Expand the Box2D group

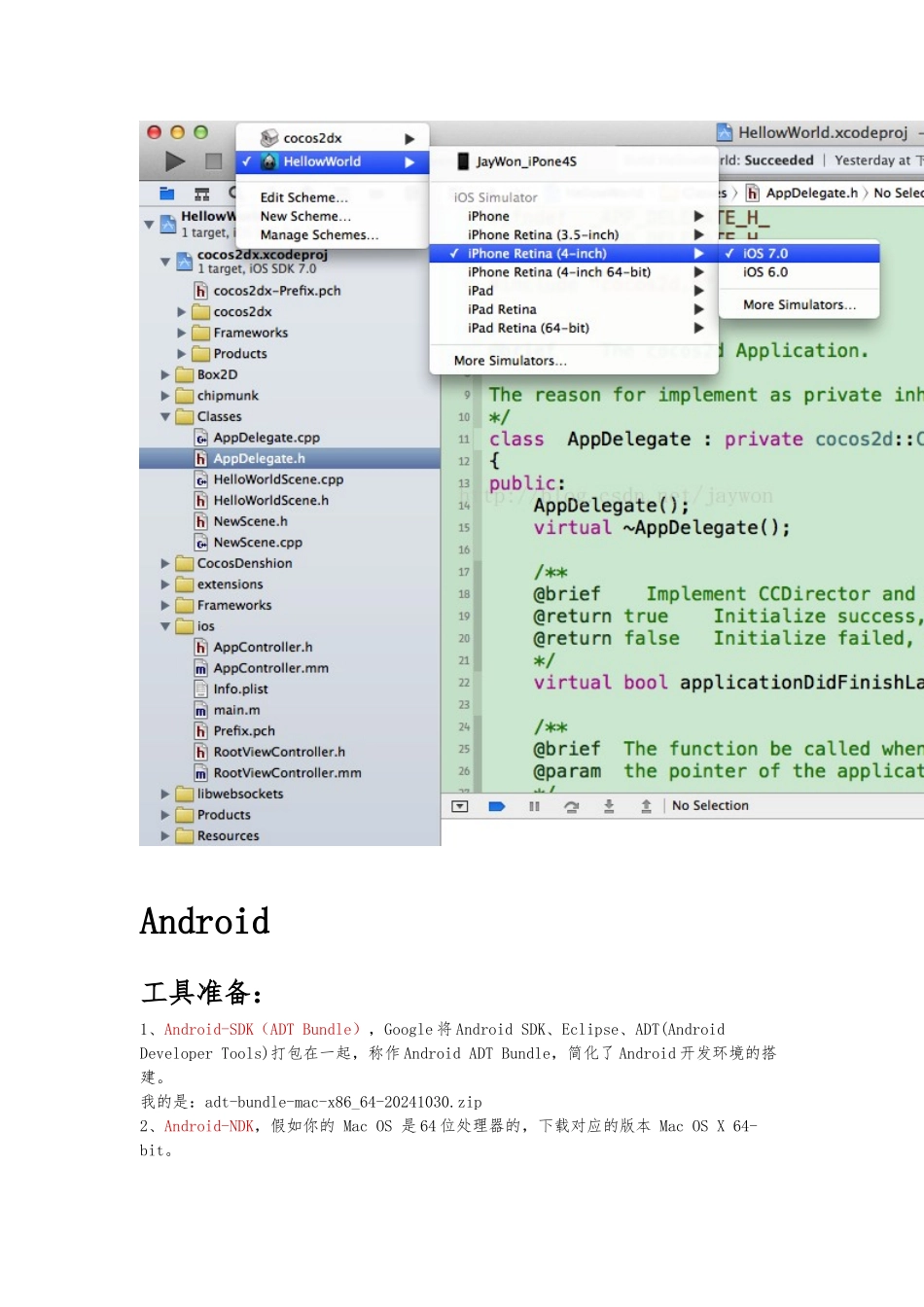pos(165,374)
